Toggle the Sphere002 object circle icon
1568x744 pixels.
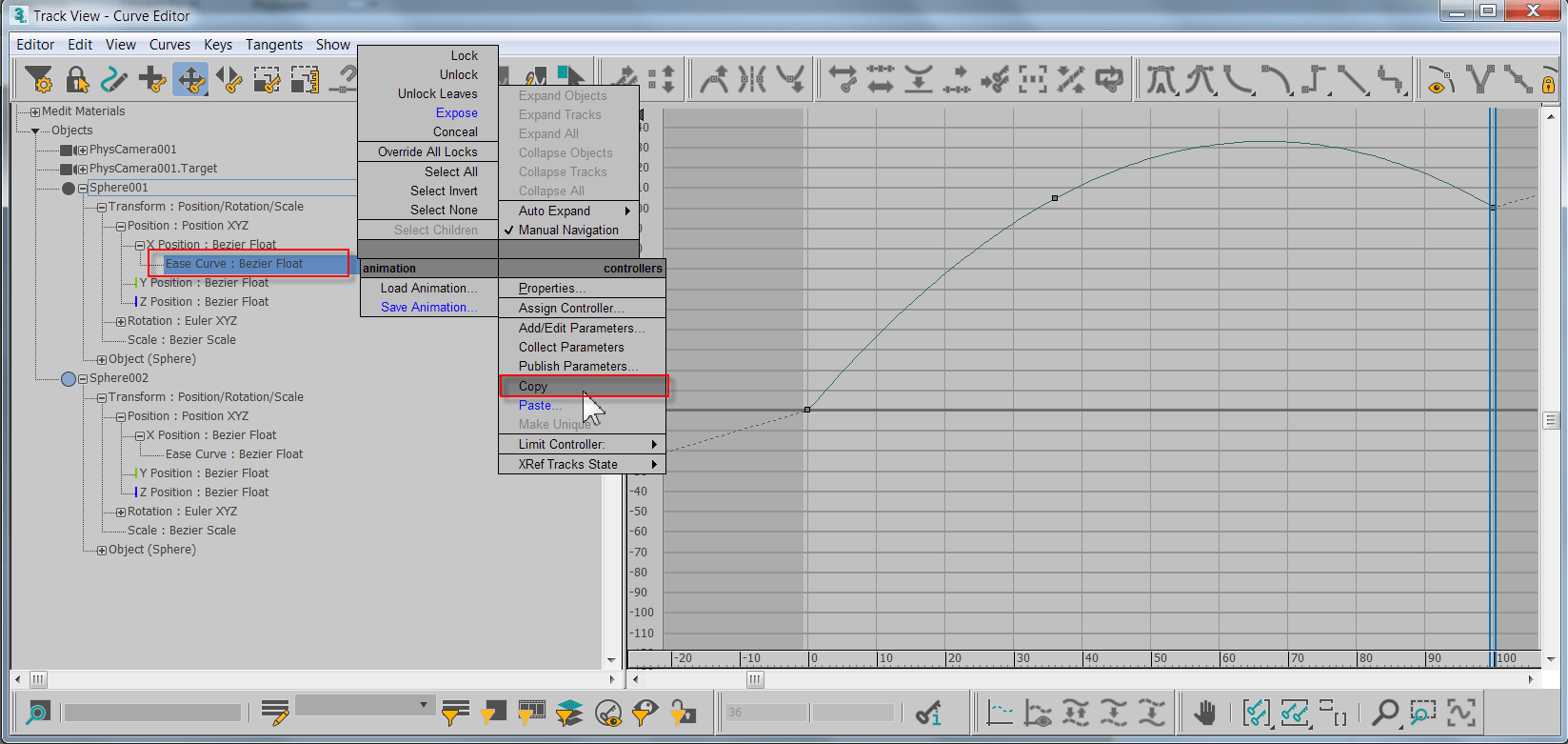69,378
